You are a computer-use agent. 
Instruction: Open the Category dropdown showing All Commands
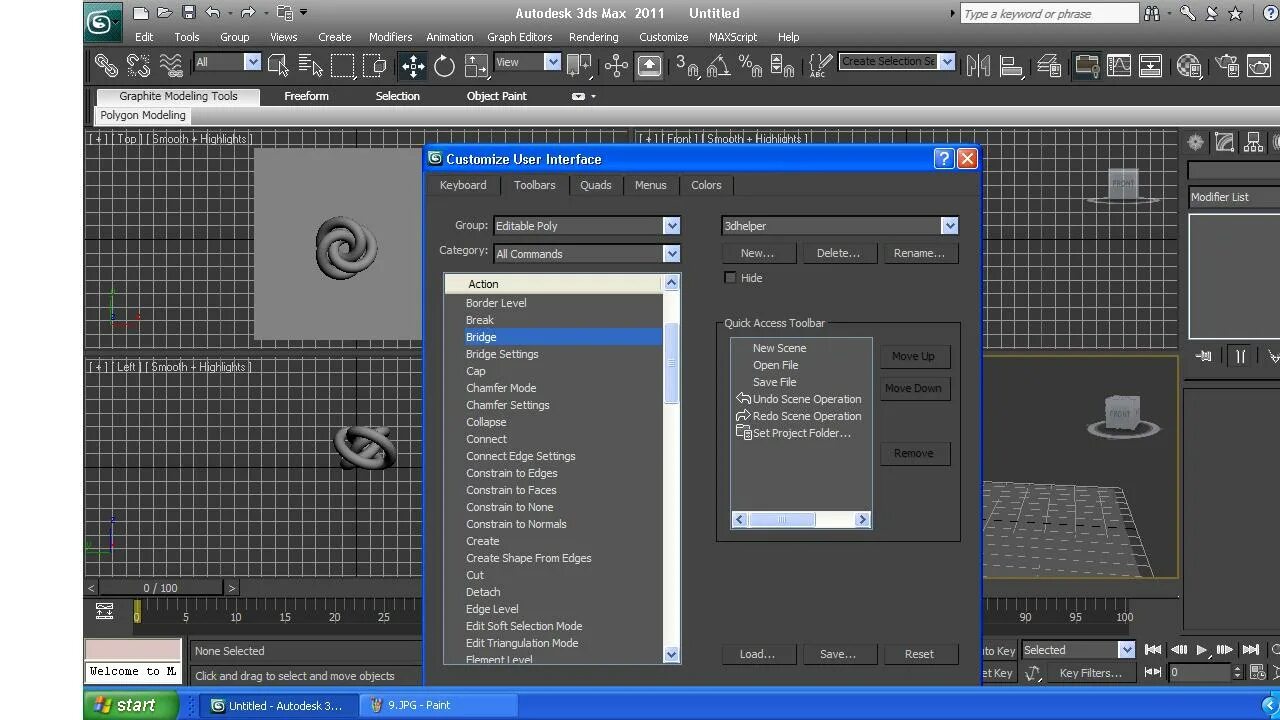tap(586, 254)
